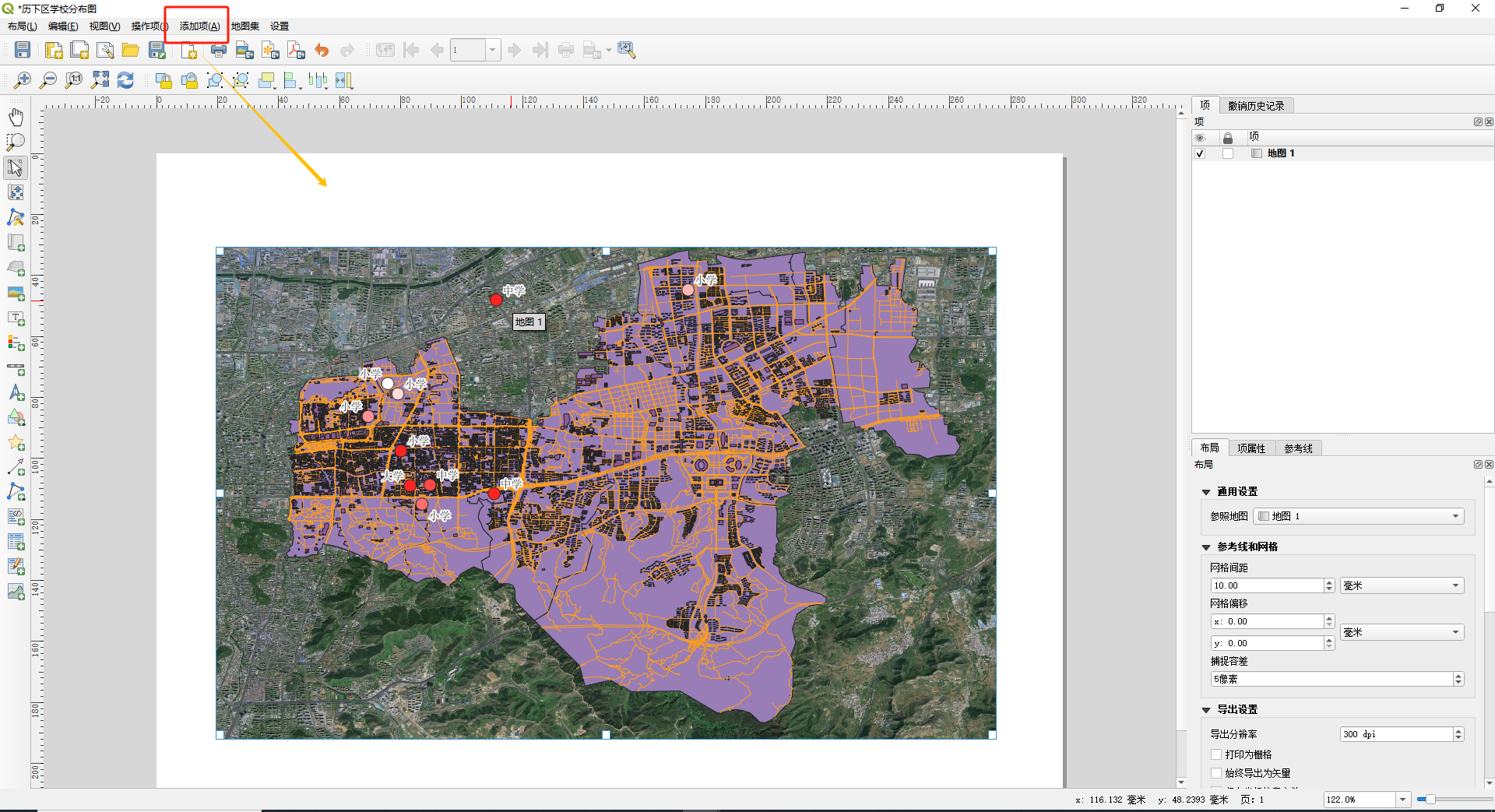Screen dimensions: 1495x812
Task: Zoom in on the layout canvas
Action: pyautogui.click(x=23, y=80)
